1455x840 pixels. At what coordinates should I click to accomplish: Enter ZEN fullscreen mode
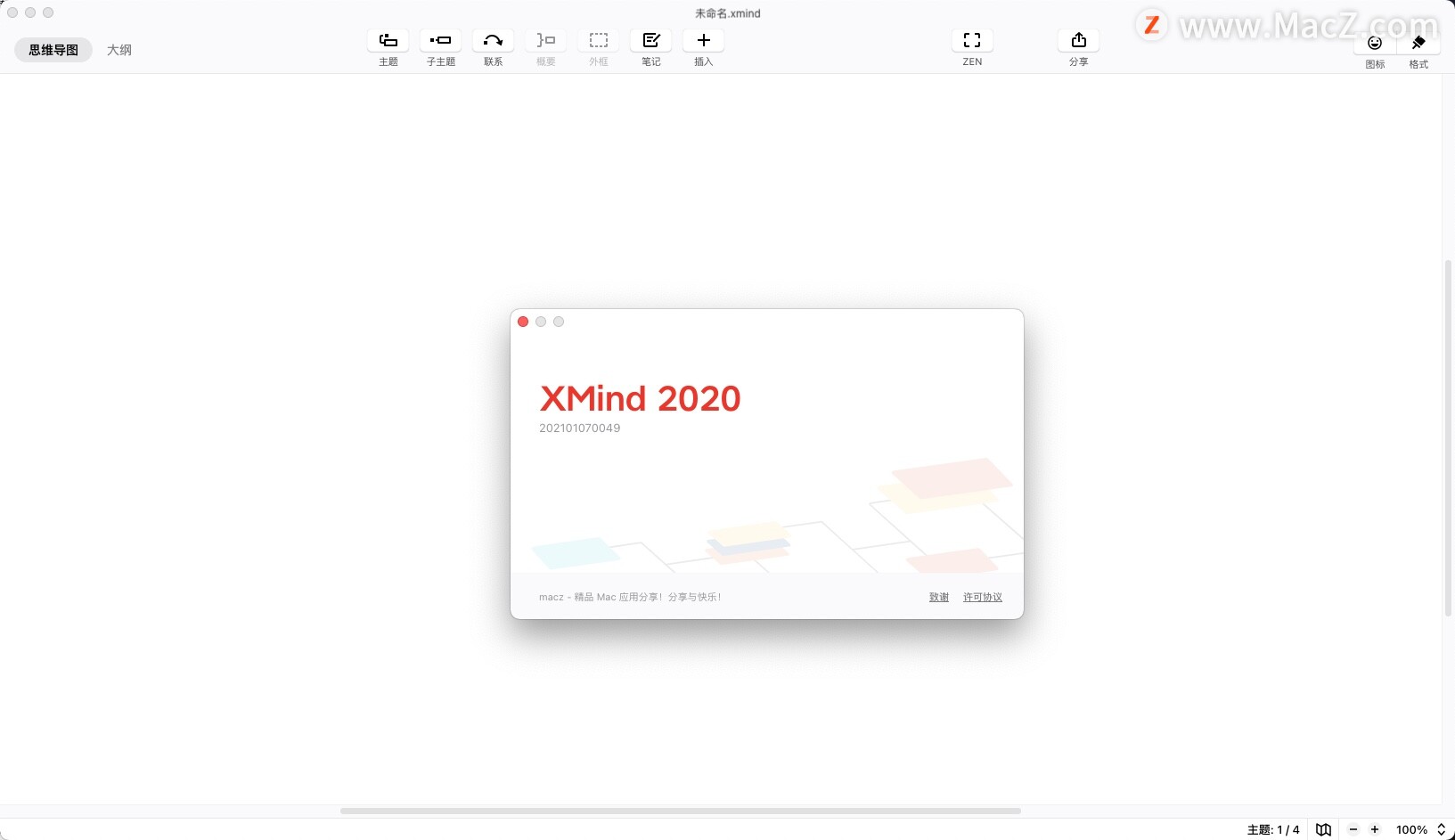click(x=972, y=40)
